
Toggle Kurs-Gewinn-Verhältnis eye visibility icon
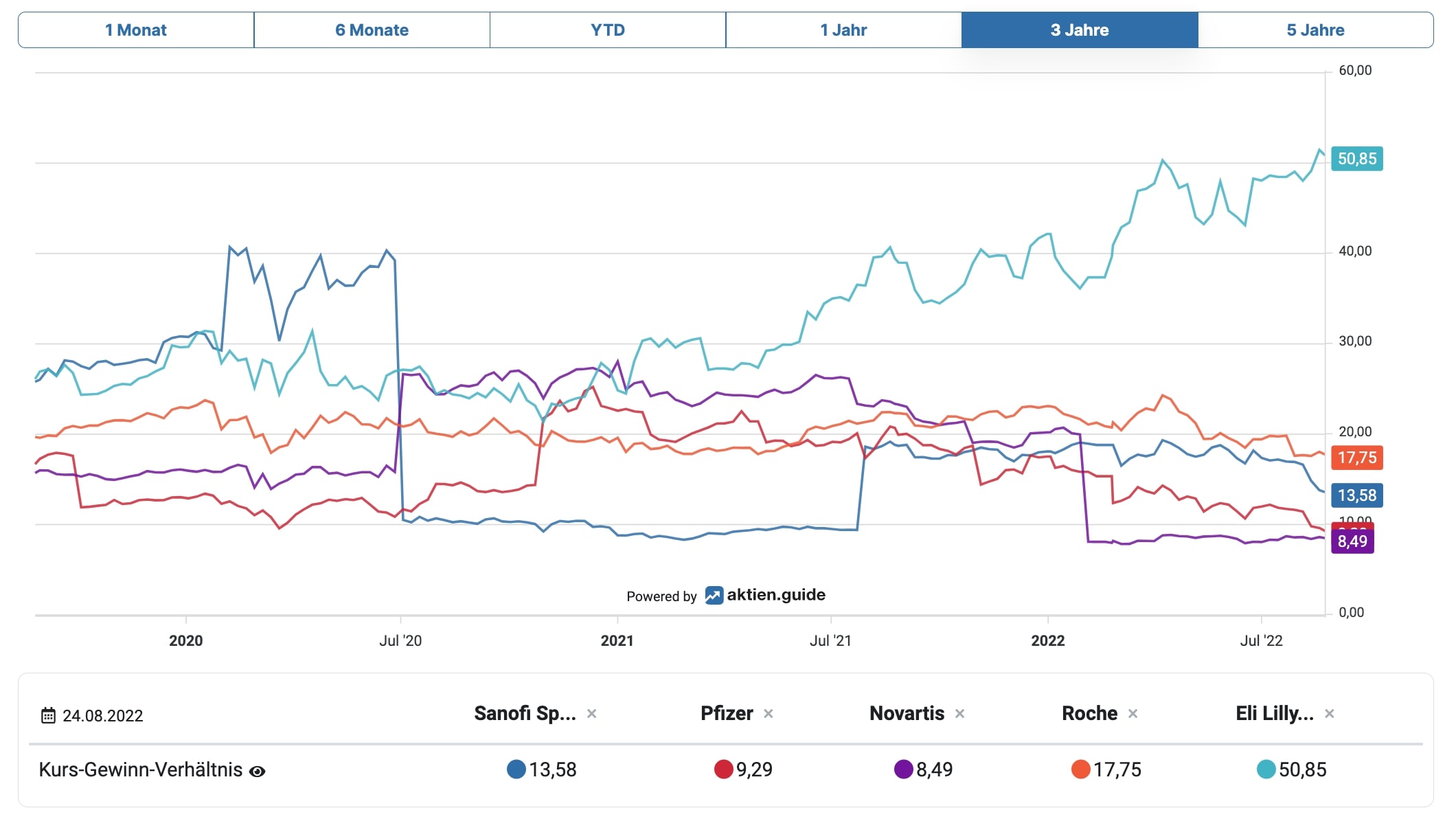(258, 772)
